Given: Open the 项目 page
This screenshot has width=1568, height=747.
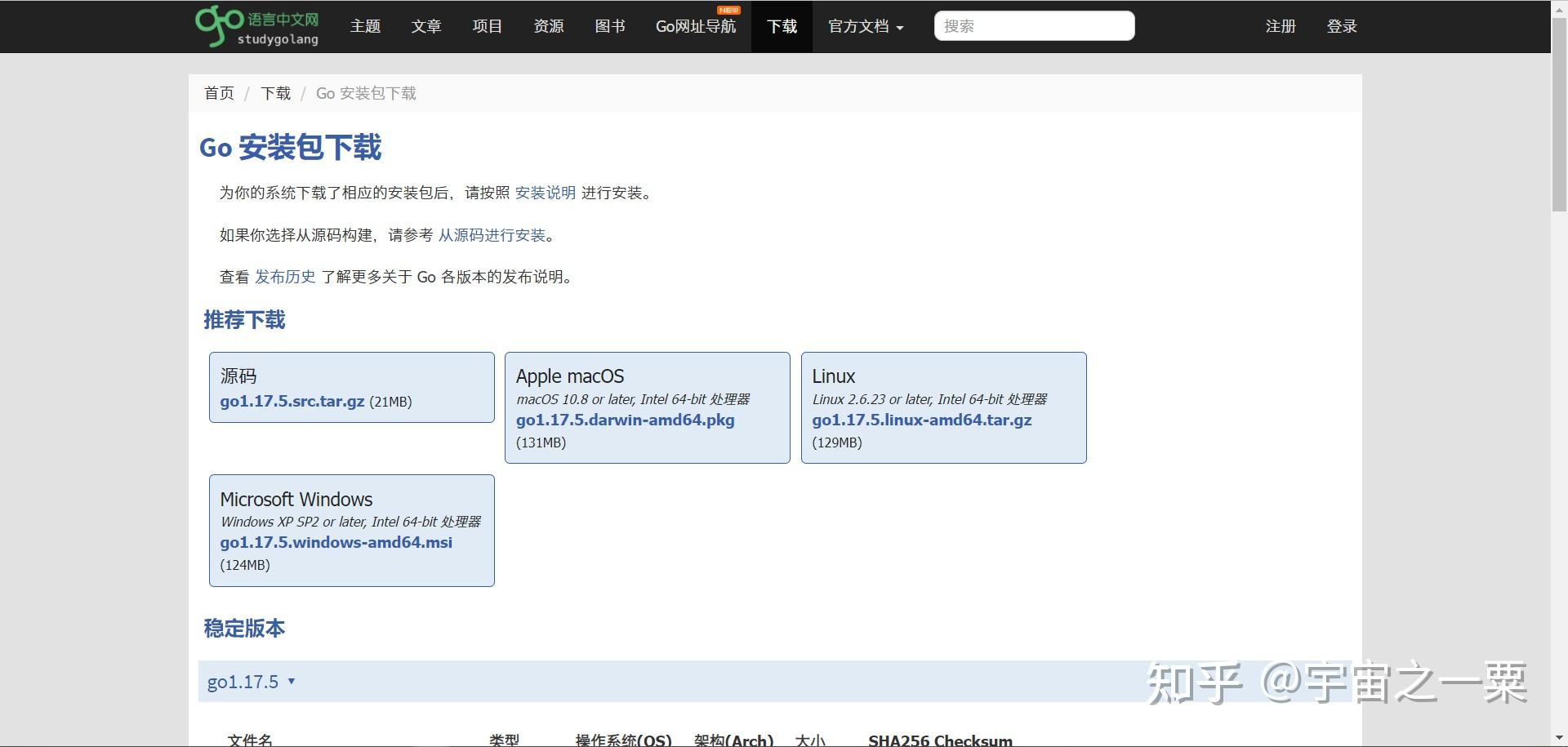Looking at the screenshot, I should 487,25.
